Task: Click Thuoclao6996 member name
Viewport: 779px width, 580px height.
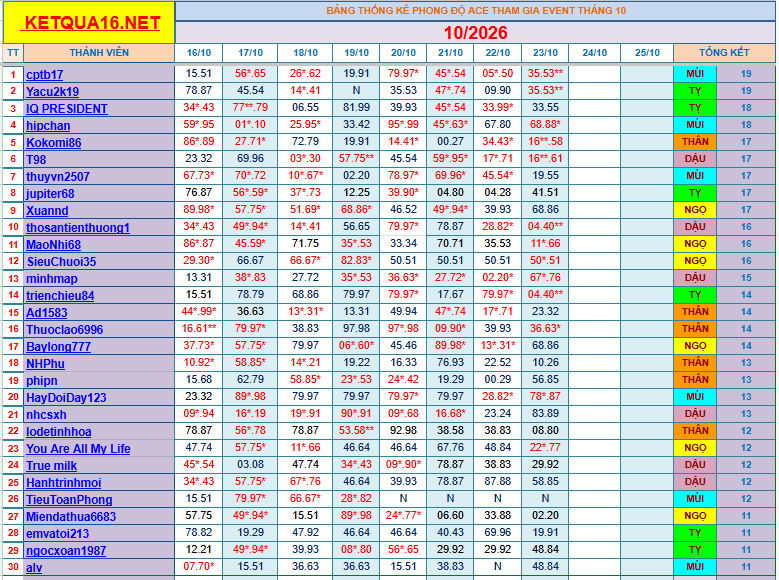Action: coord(65,330)
